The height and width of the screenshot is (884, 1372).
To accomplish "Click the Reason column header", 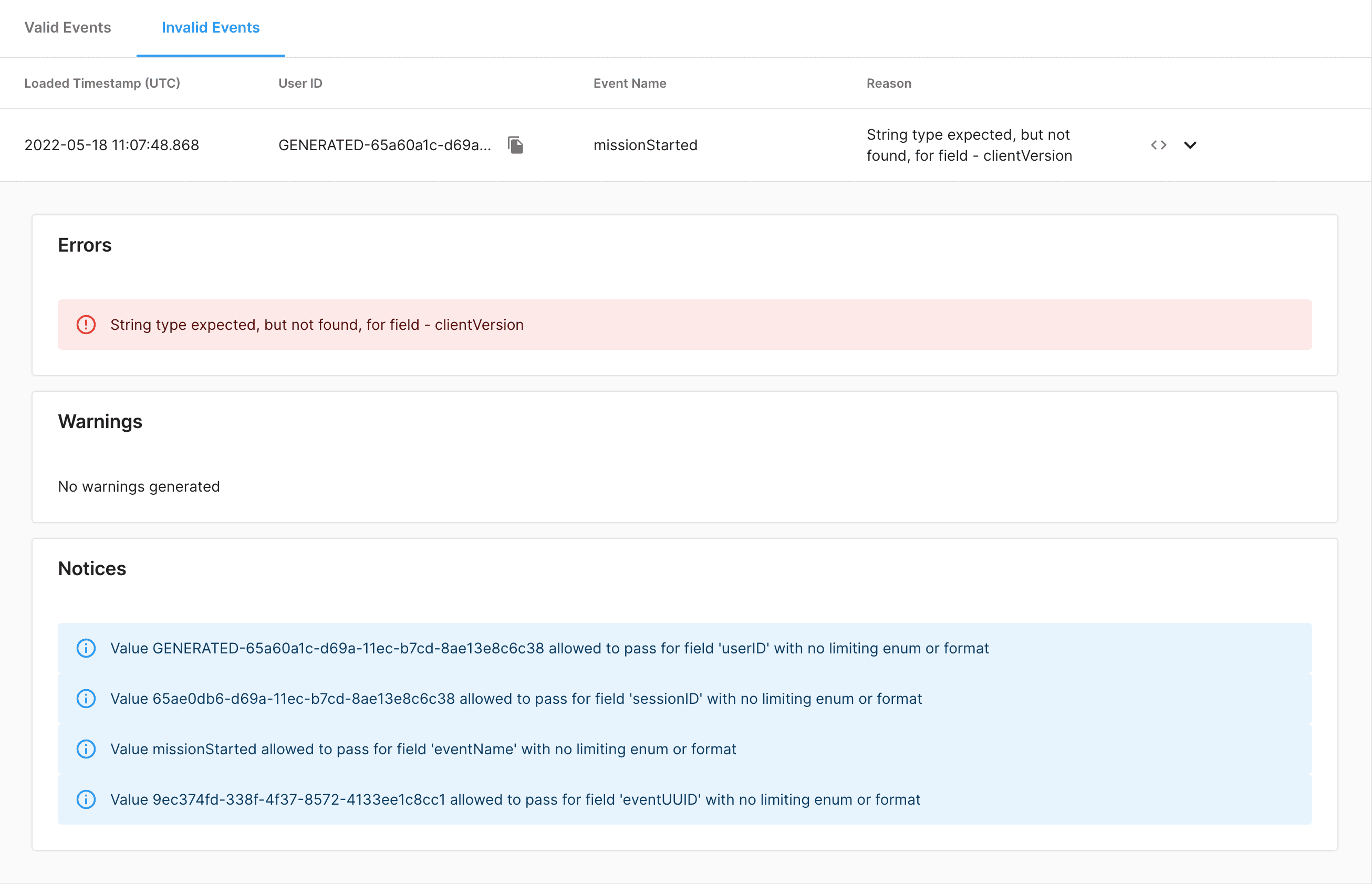I will (x=889, y=83).
